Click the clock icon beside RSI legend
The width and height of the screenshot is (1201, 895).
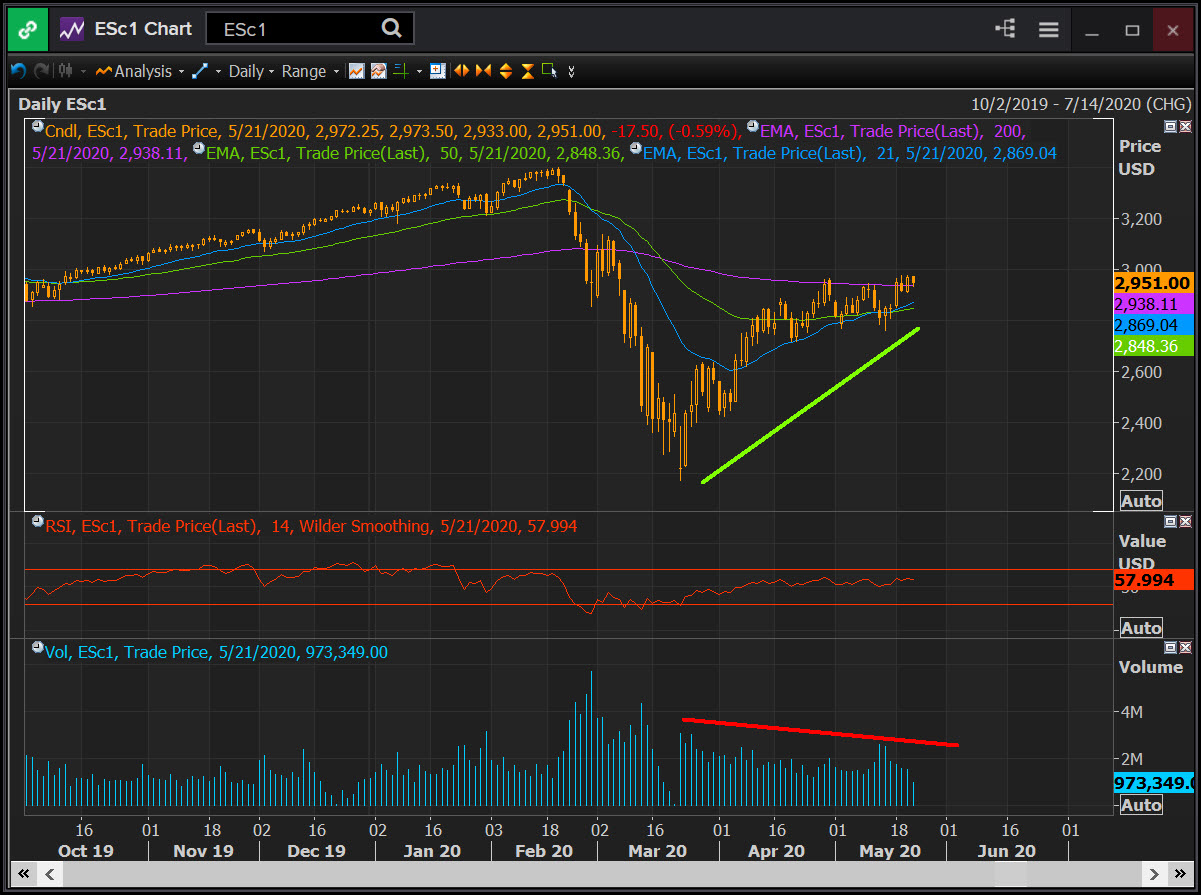click(x=38, y=522)
